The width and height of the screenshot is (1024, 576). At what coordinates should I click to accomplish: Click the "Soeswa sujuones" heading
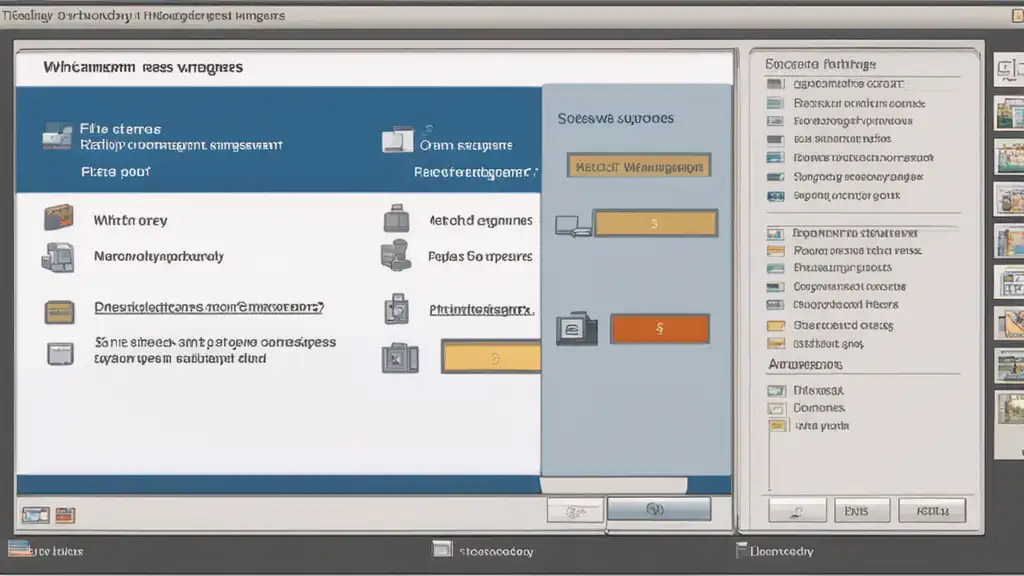click(x=615, y=118)
